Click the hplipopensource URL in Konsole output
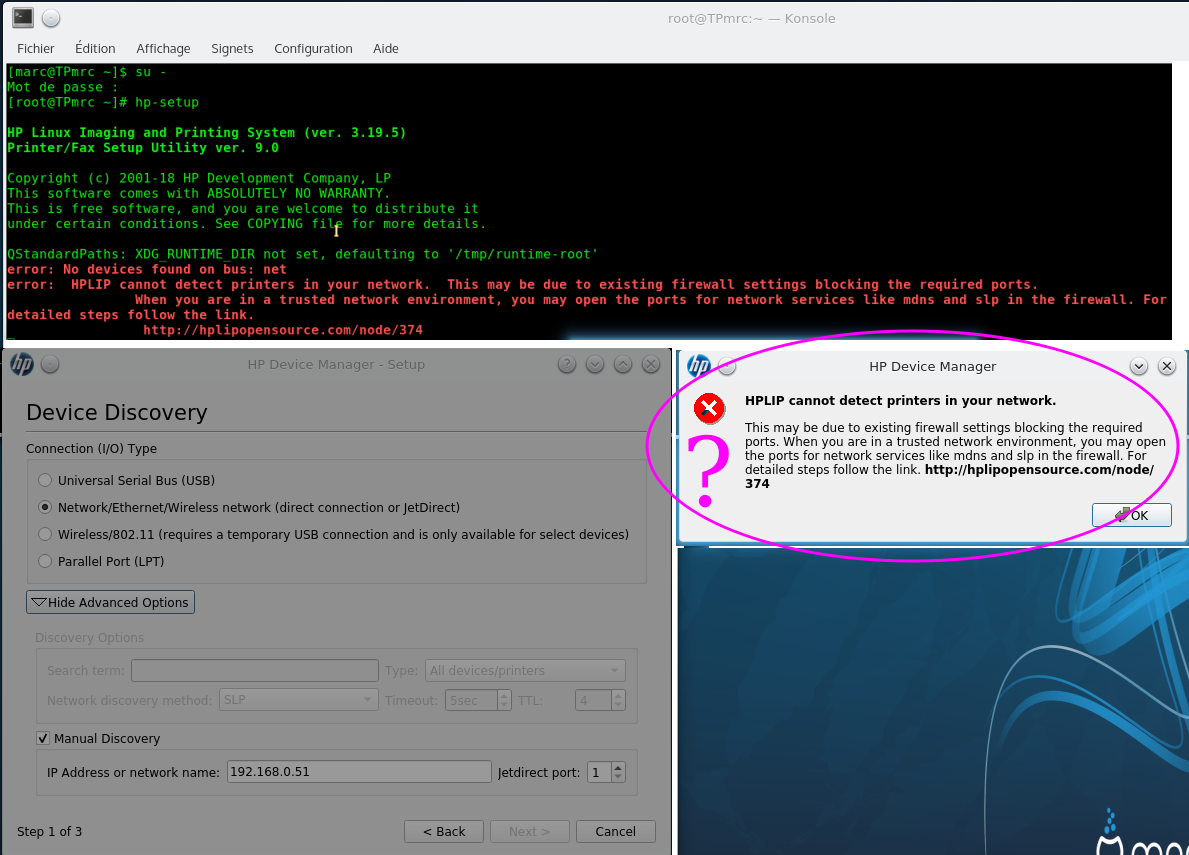Screen dimensions: 1189x855 [283, 330]
